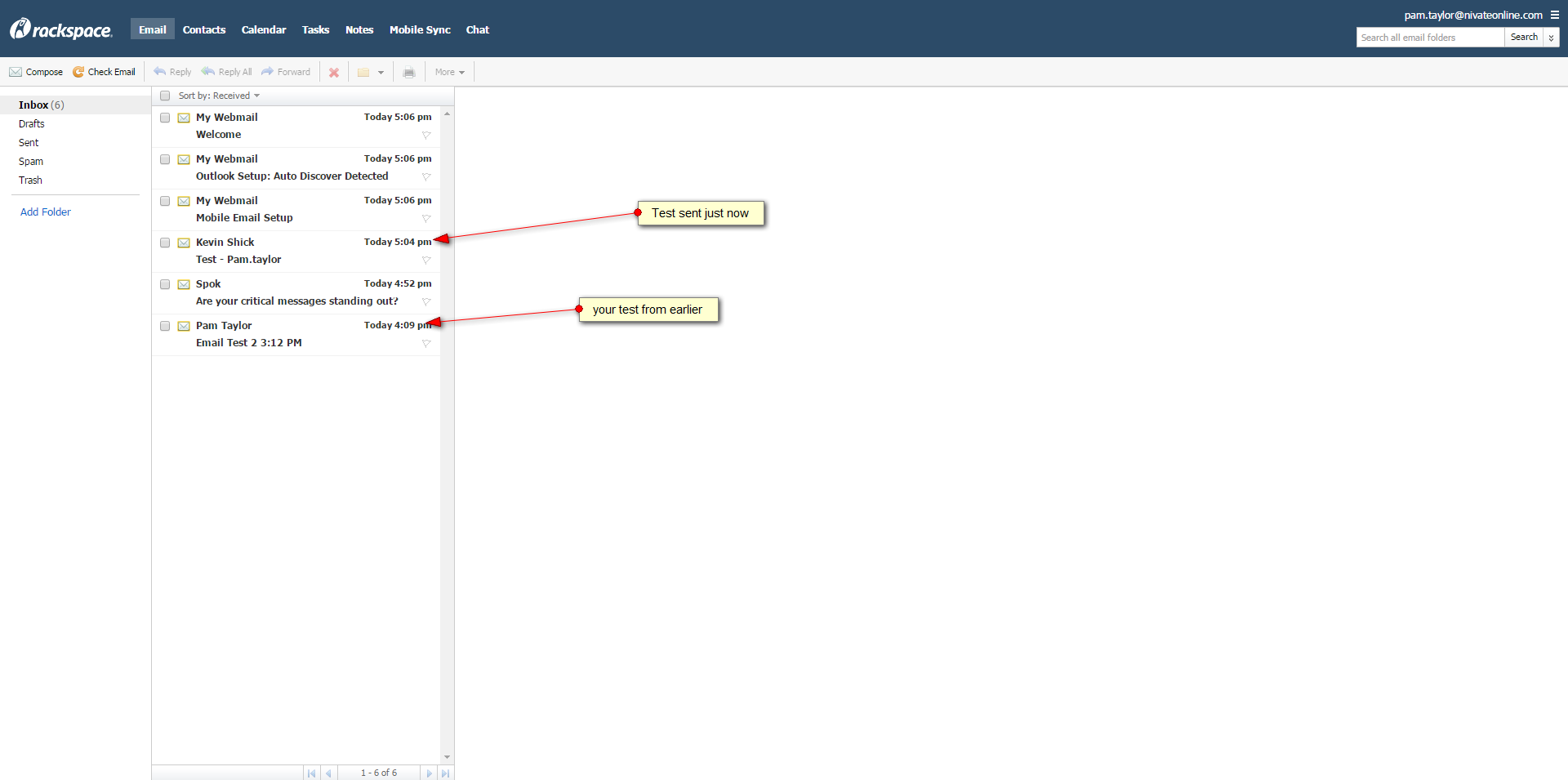Check the Welcome message checkbox

[x=165, y=118]
